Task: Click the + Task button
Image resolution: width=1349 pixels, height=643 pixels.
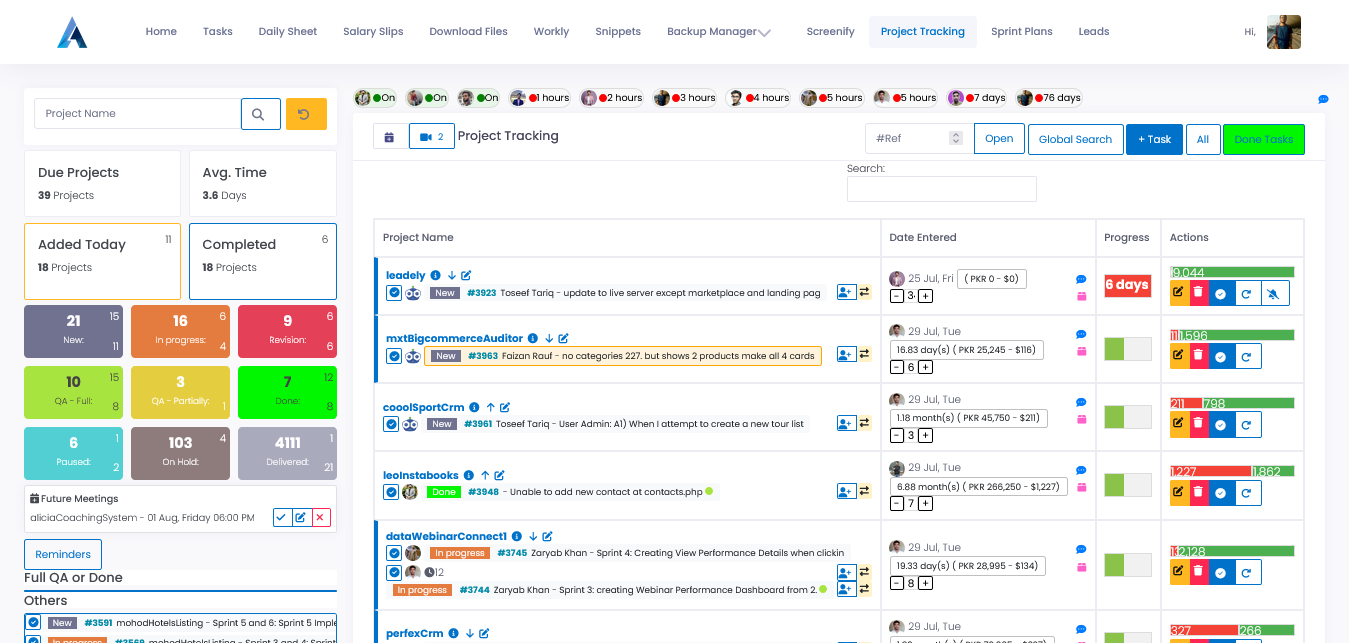Action: (x=1154, y=139)
